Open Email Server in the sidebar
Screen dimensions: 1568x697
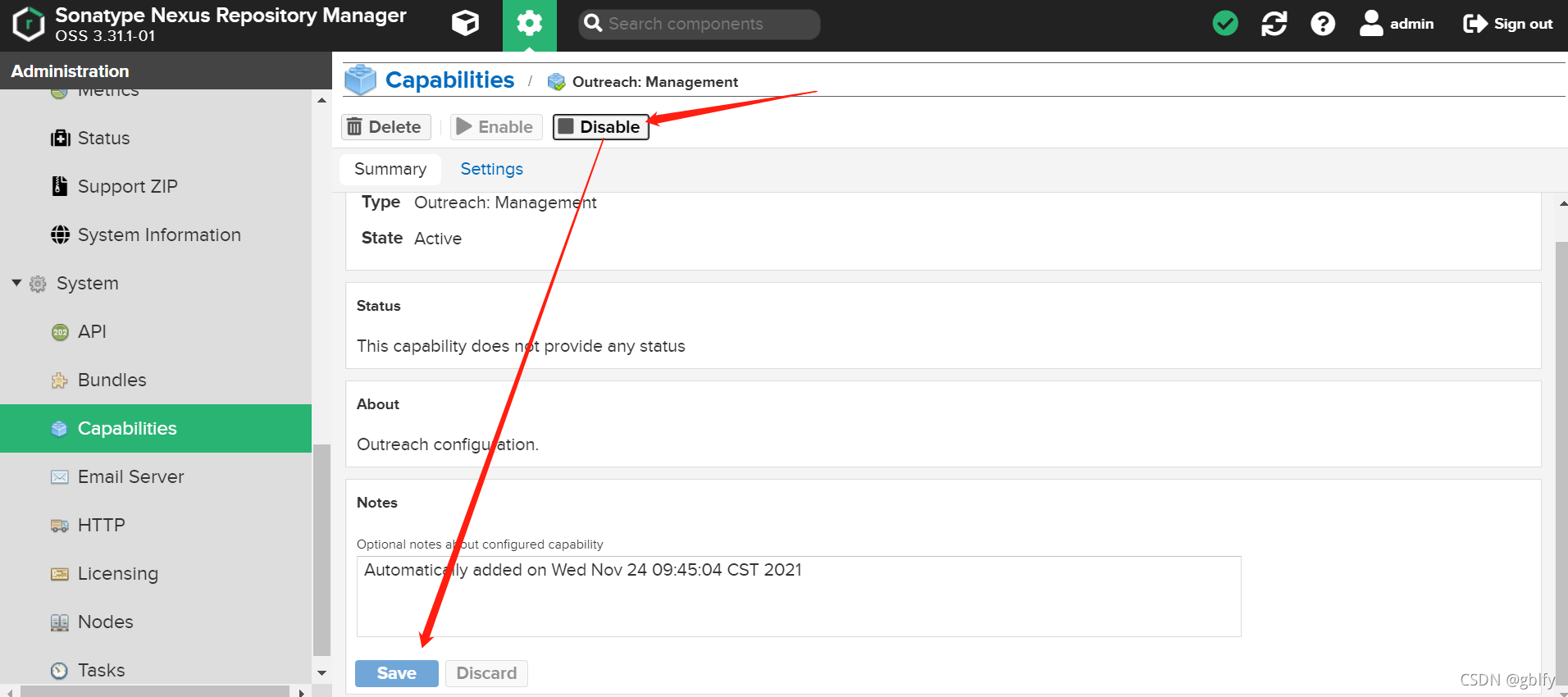coord(156,476)
